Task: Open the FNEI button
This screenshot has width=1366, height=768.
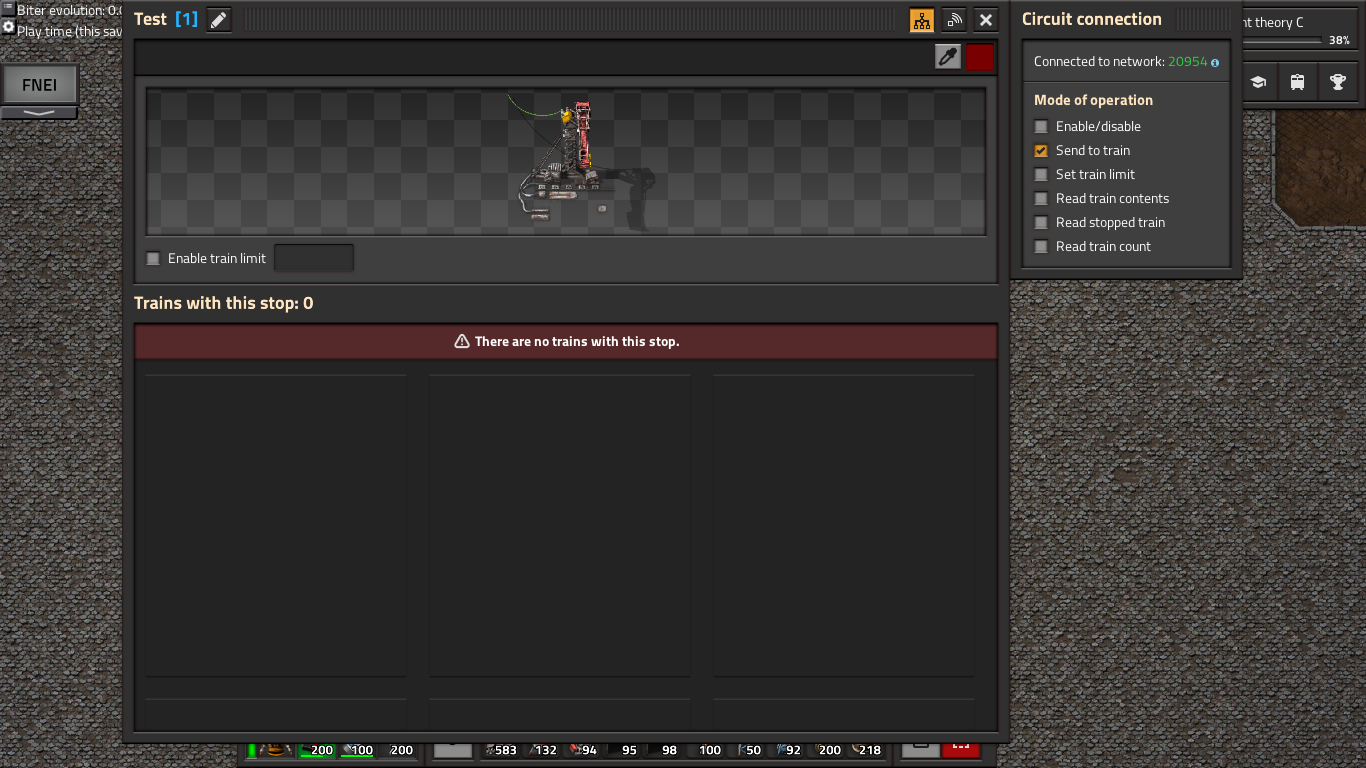Action: (39, 85)
